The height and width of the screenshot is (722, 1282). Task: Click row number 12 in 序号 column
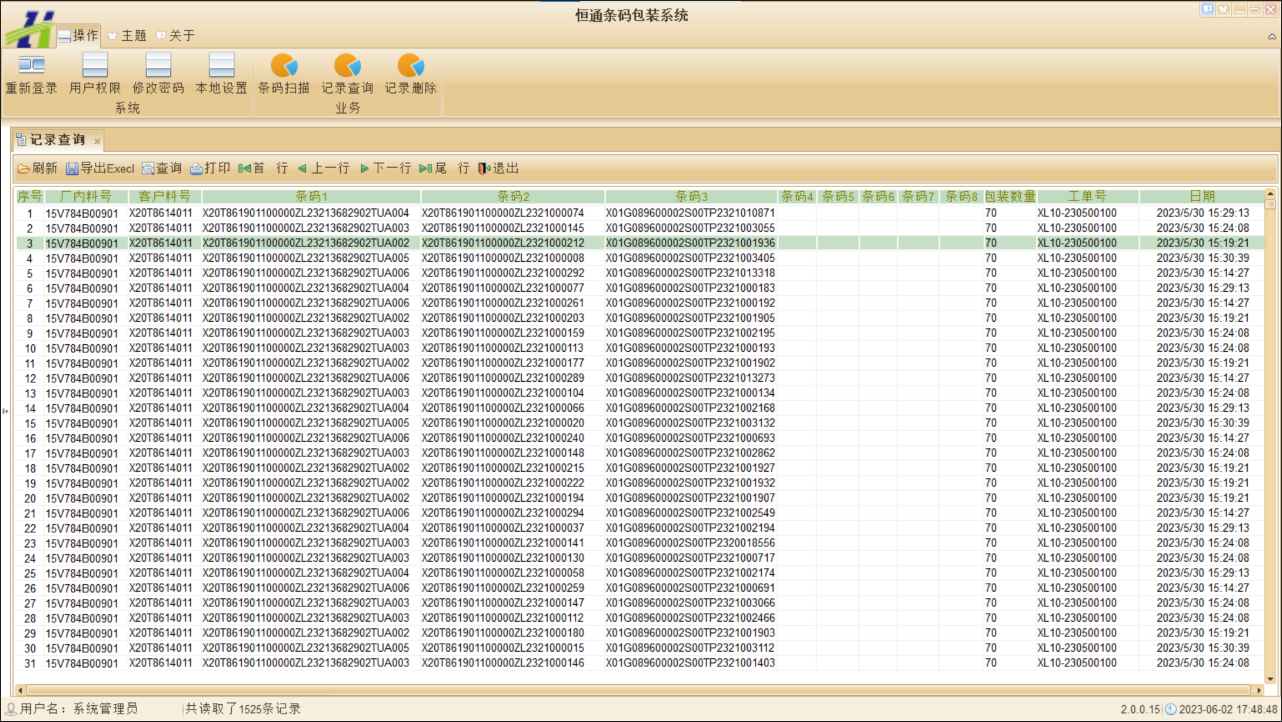pos(30,378)
